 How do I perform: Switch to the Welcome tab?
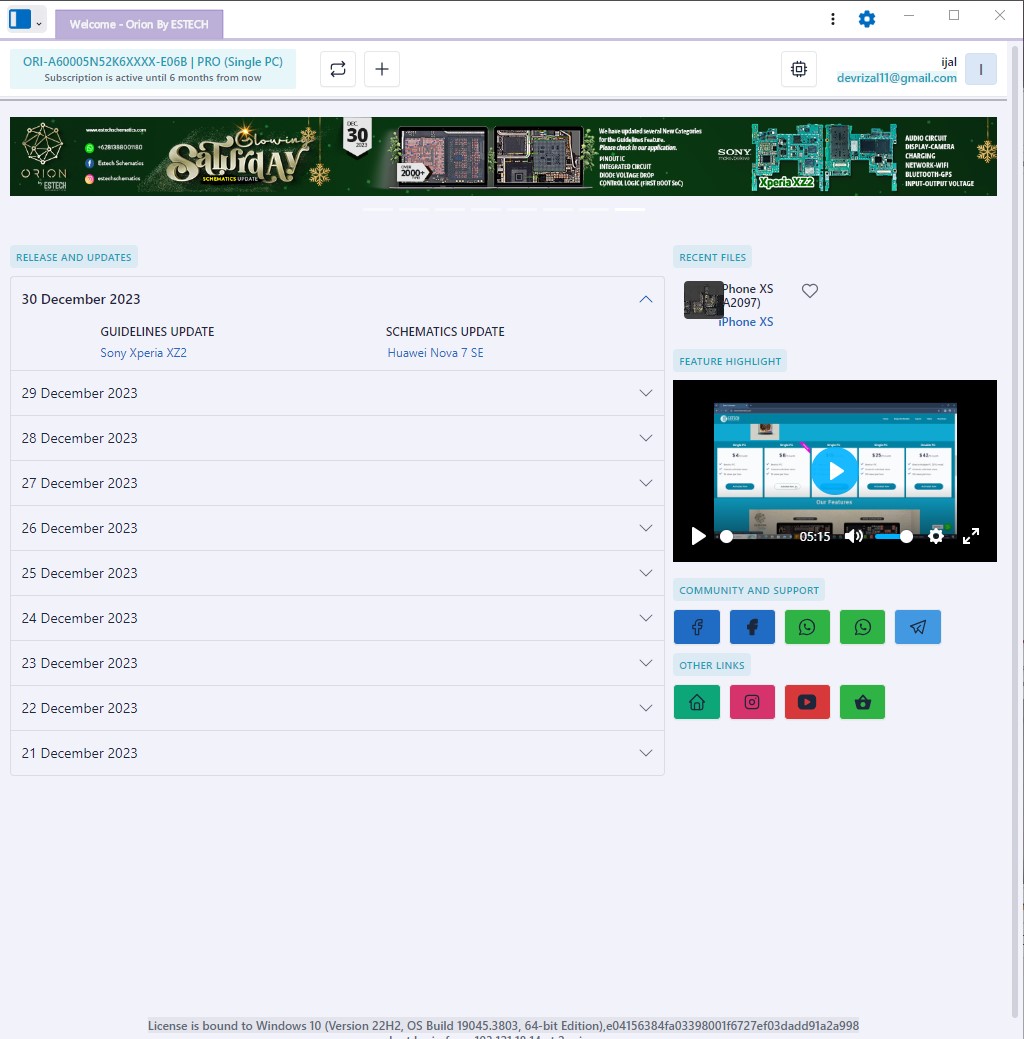pos(139,23)
